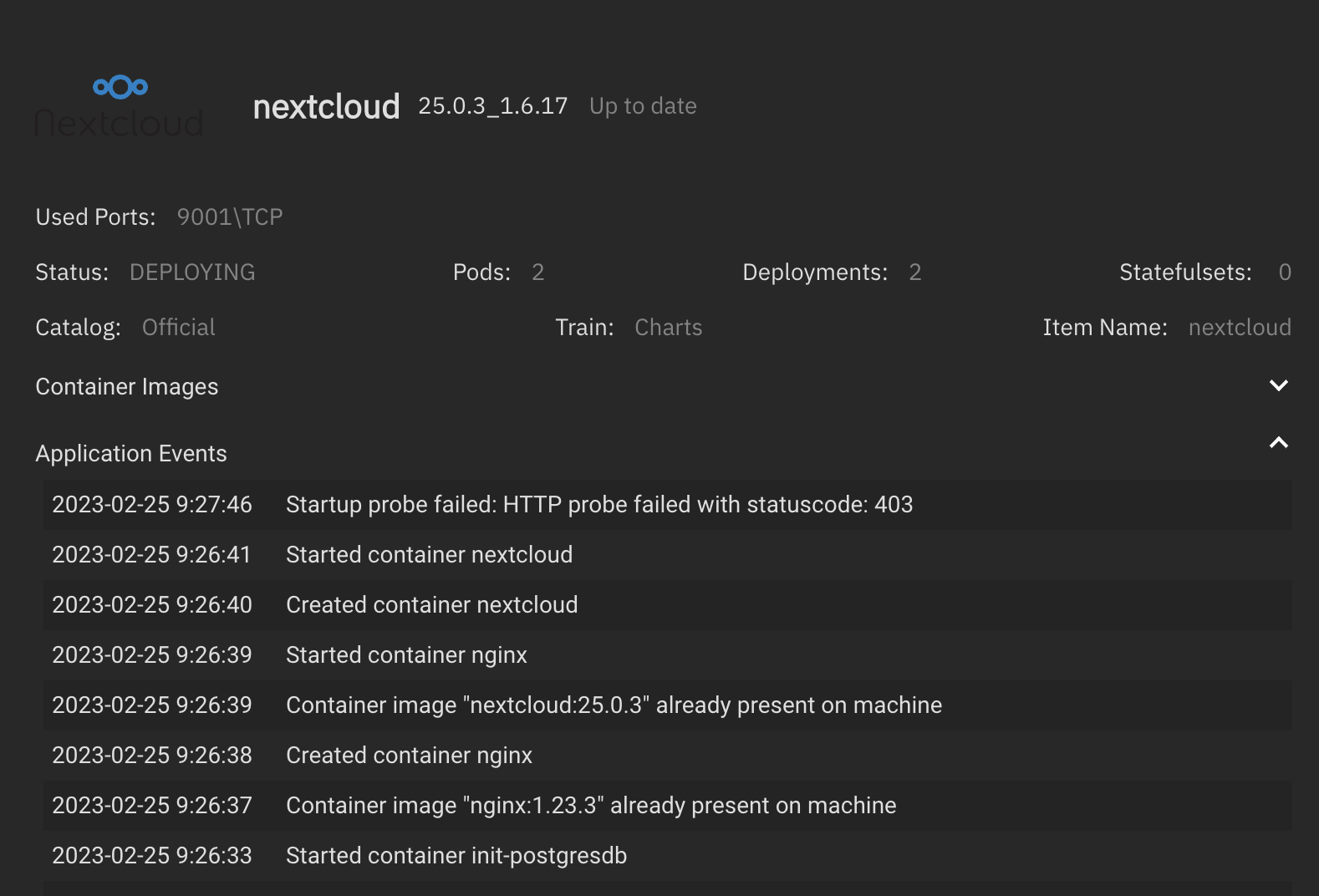
Task: Click the Nextcloud logo icon
Action: (120, 106)
